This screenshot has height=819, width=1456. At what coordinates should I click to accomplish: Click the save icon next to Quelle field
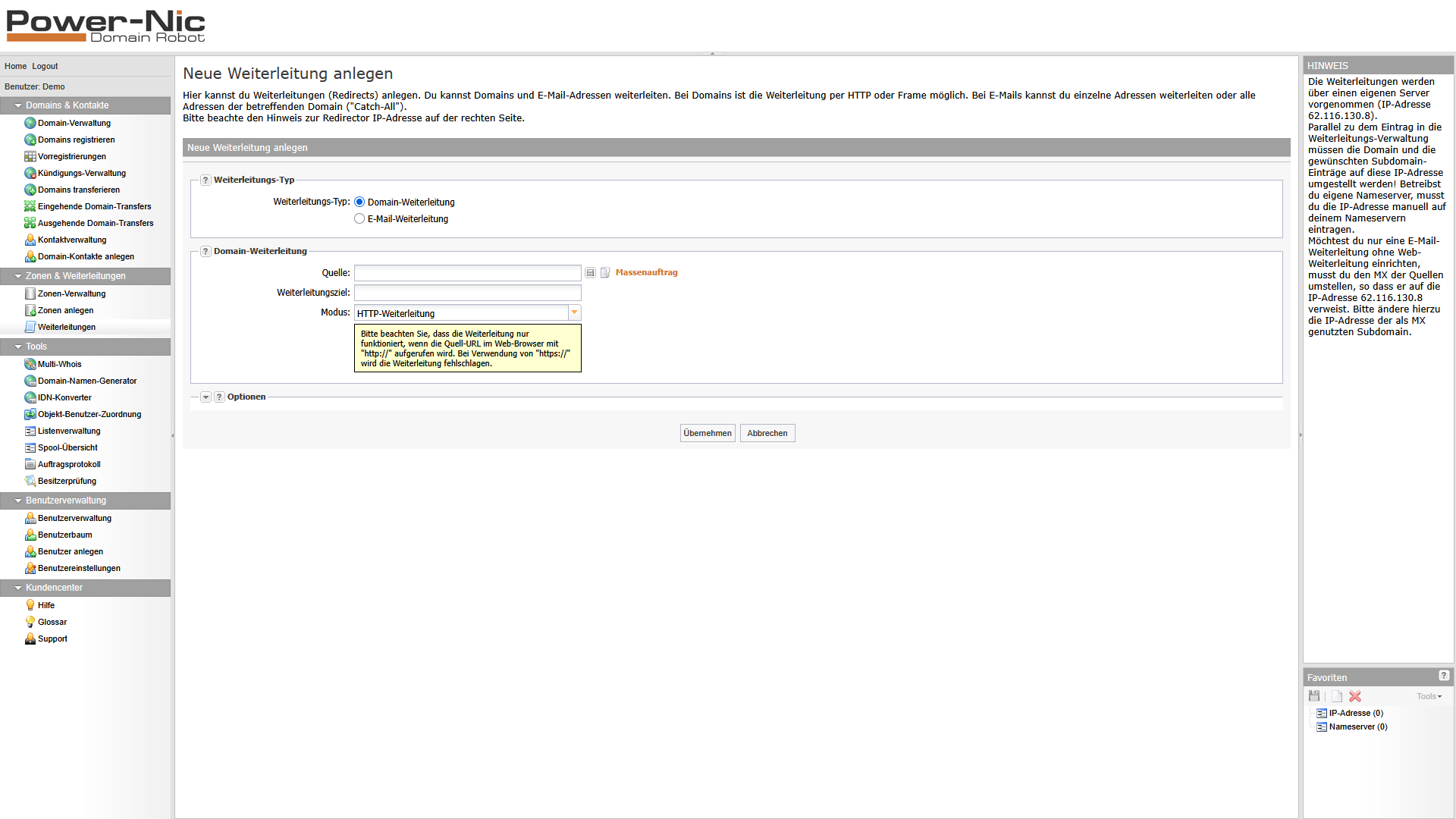click(590, 273)
